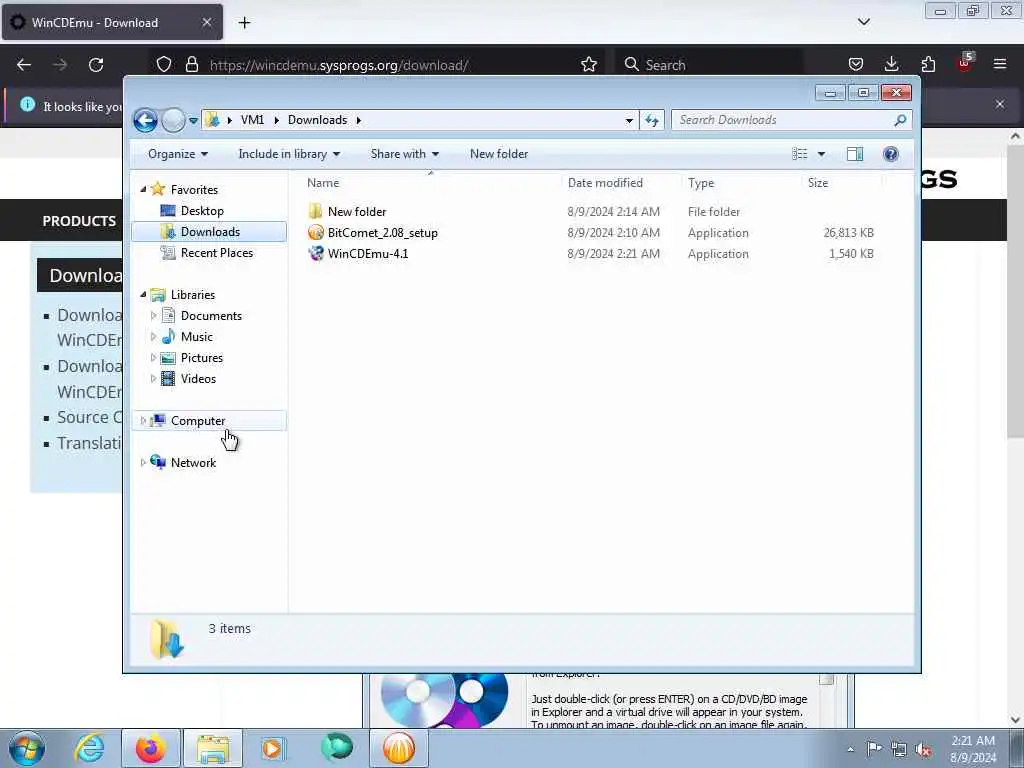
Task: Click the change your view icon
Action: [x=799, y=154]
